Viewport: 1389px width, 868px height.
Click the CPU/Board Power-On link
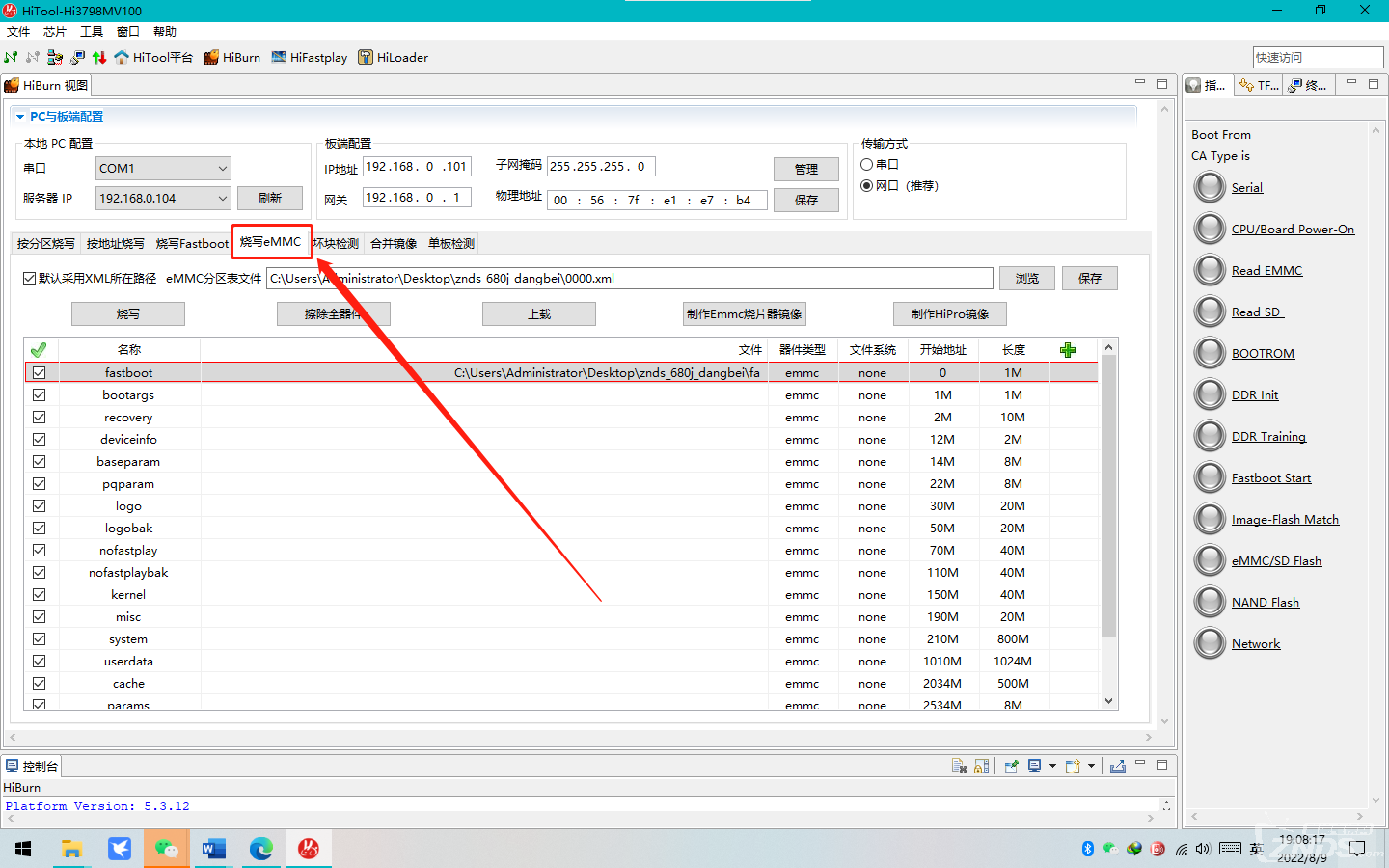[1293, 229]
